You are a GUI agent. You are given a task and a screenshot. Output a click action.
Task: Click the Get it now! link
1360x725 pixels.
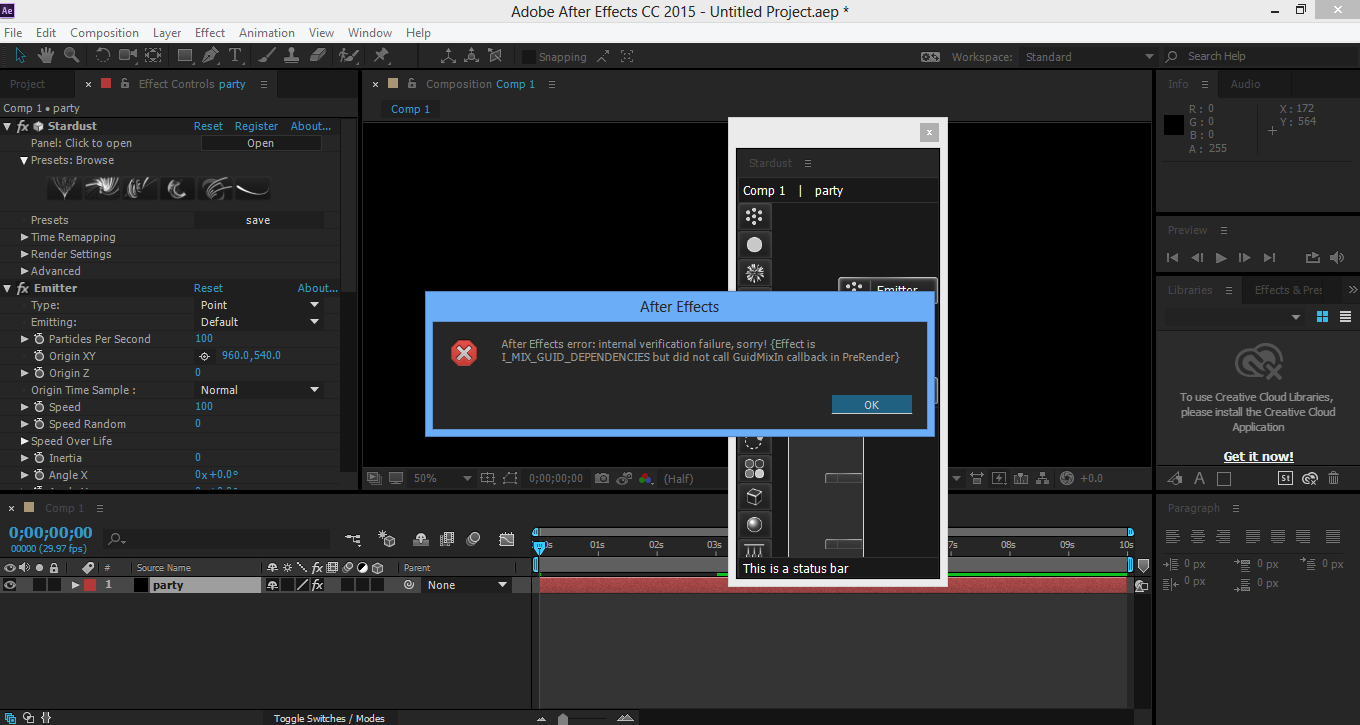pyautogui.click(x=1258, y=456)
